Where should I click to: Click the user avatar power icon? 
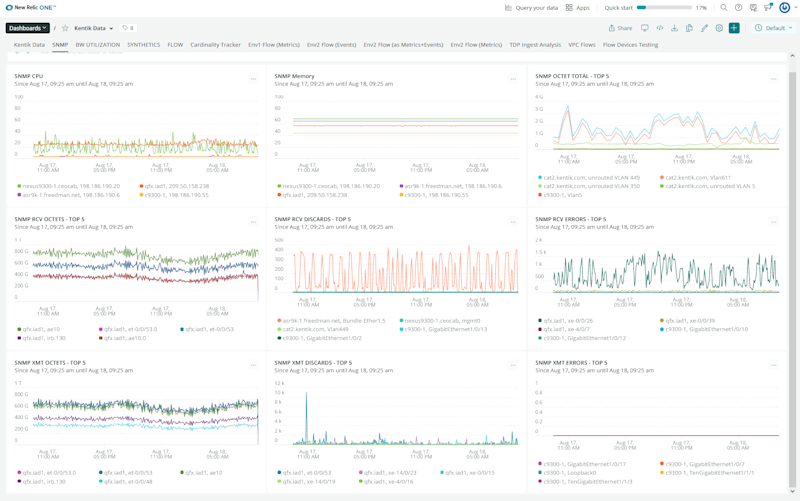[785, 8]
